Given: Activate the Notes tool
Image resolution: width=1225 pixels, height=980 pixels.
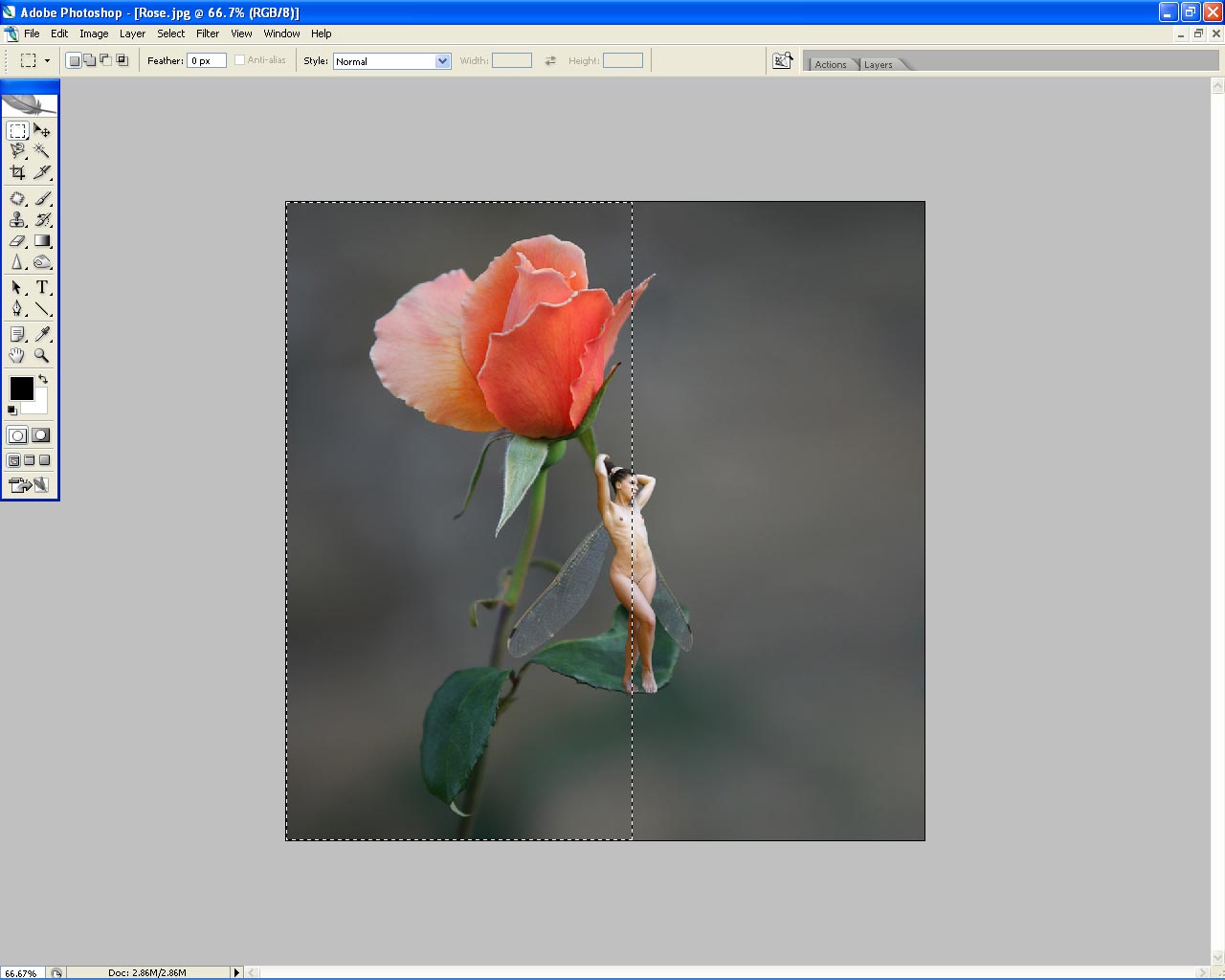Looking at the screenshot, I should [17, 334].
